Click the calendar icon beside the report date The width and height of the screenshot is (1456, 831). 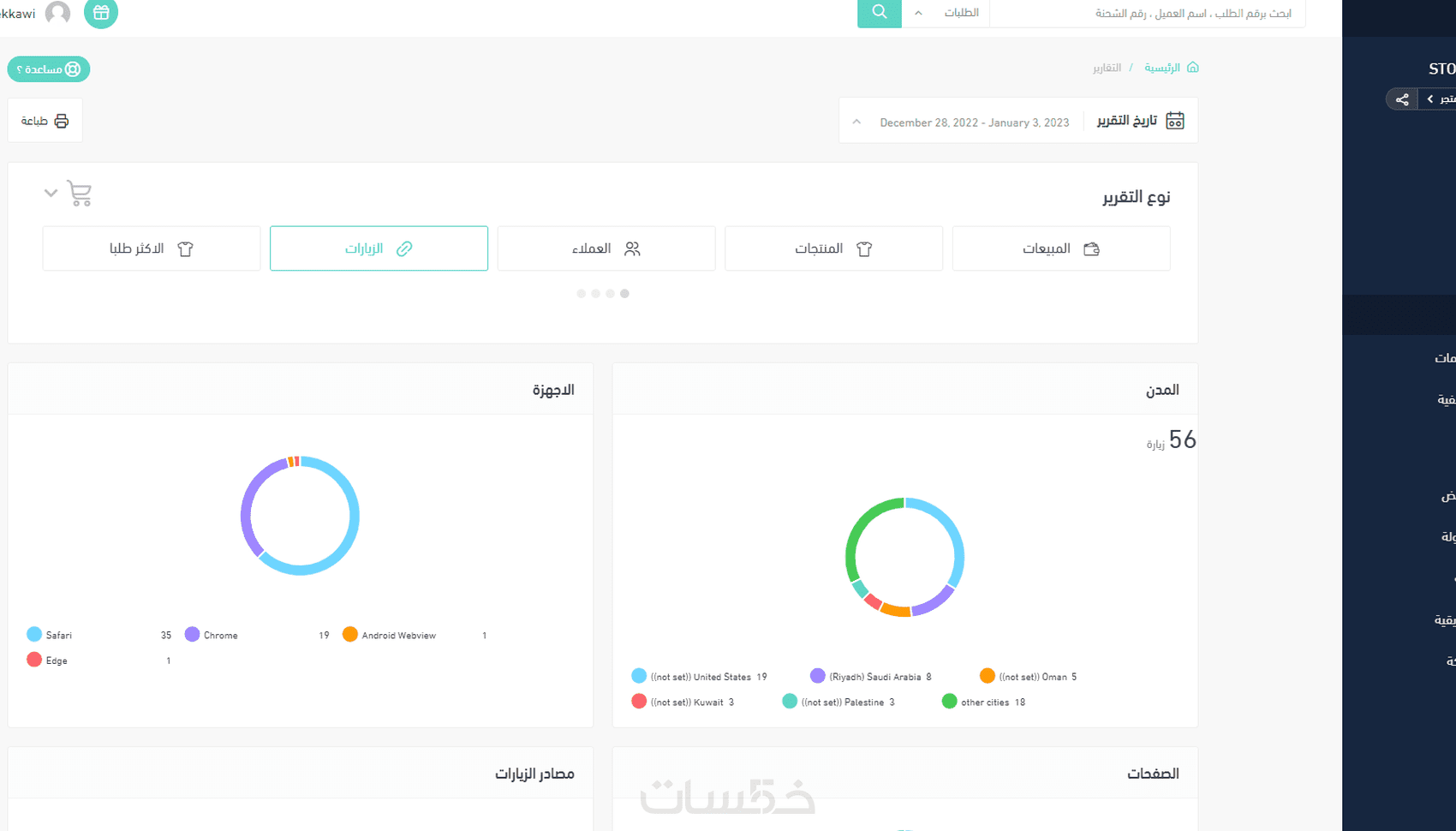(x=1175, y=121)
